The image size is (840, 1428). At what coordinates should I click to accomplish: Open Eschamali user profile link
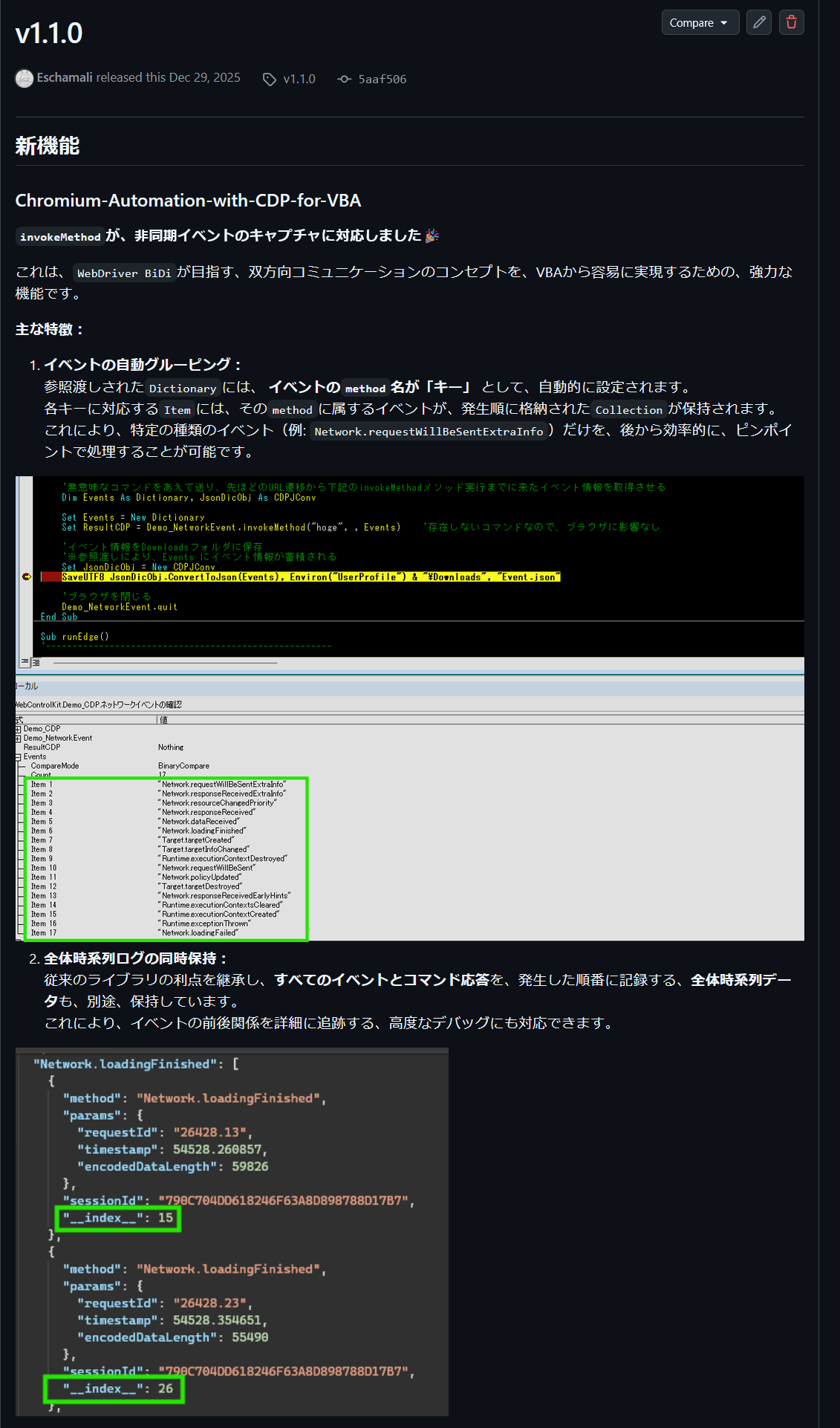pos(65,78)
